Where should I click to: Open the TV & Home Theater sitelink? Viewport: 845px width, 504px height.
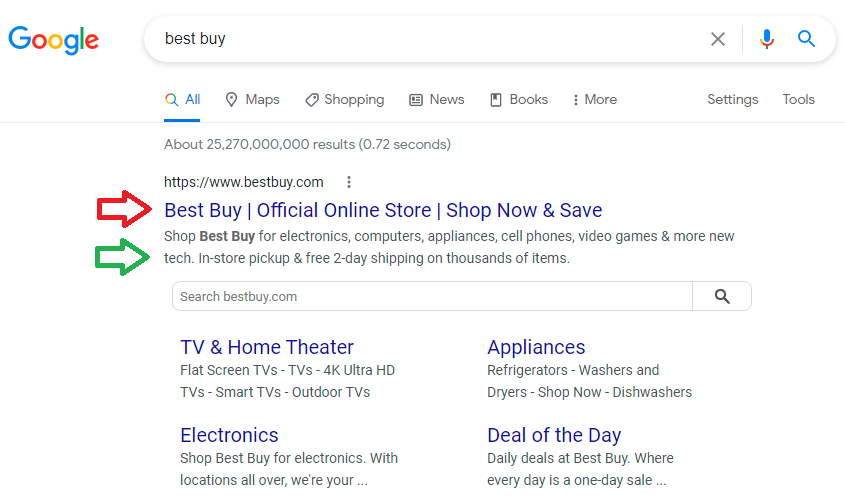click(267, 347)
